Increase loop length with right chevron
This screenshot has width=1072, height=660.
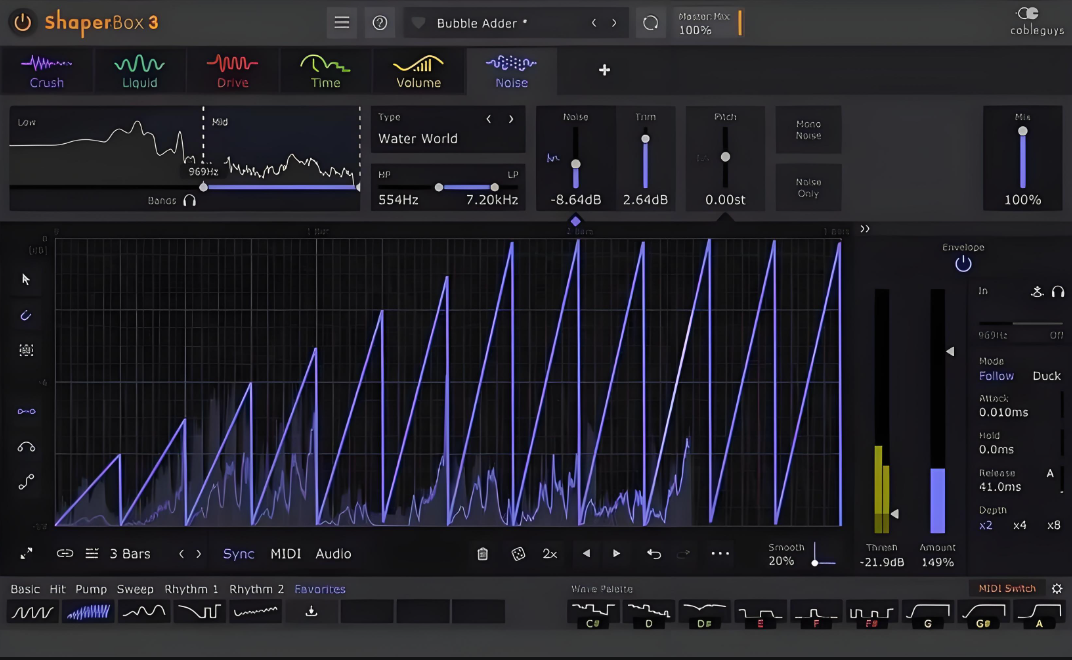tap(199, 554)
